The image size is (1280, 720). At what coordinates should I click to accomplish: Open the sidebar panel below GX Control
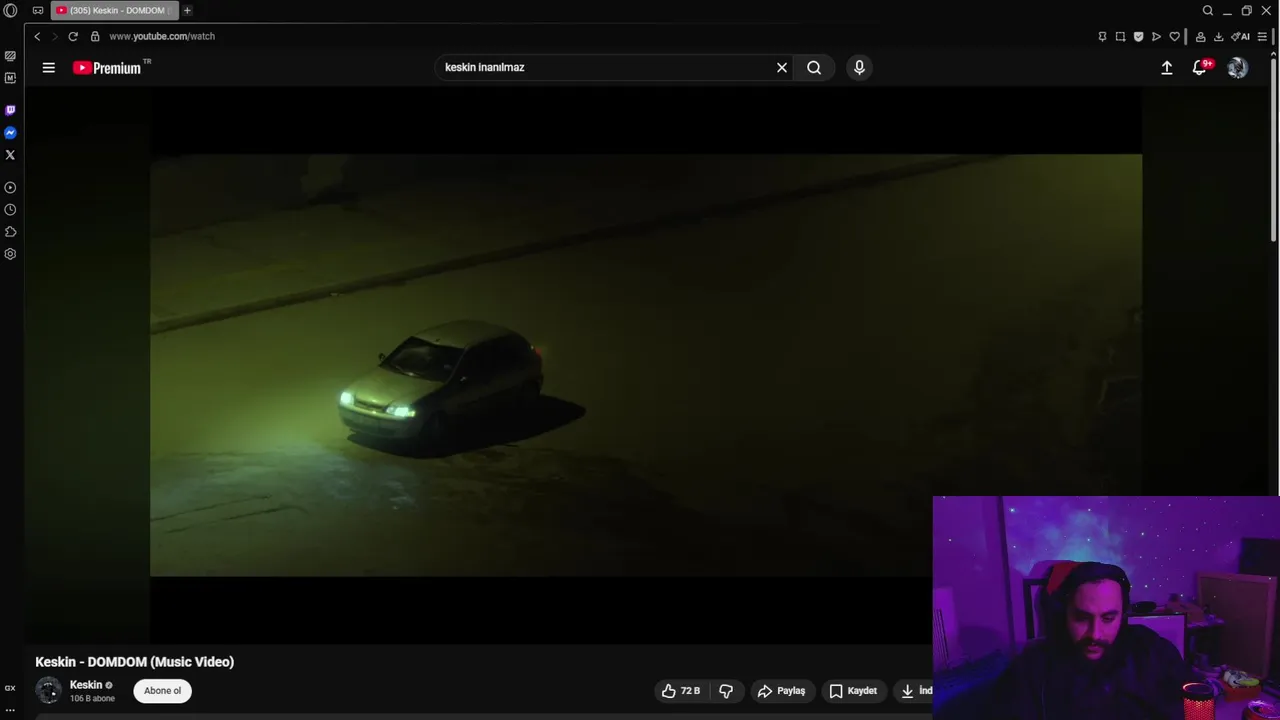(10, 78)
